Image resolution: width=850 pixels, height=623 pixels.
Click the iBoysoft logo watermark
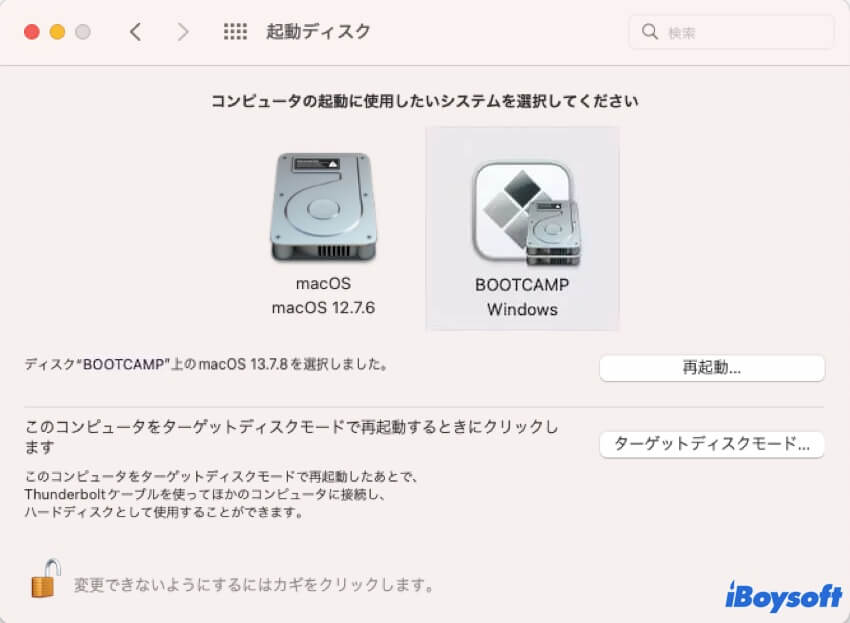pos(784,596)
